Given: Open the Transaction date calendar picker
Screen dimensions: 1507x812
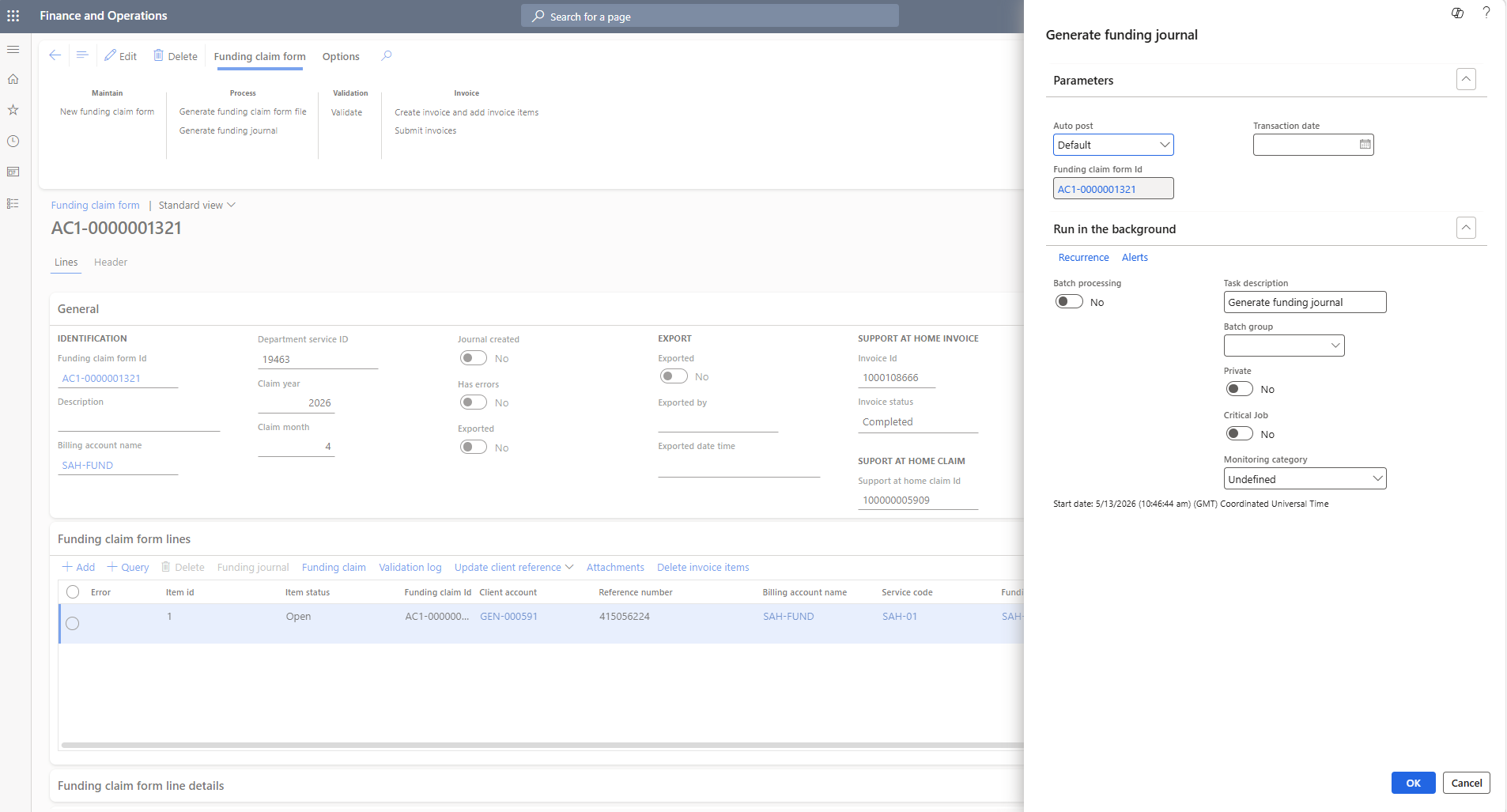Looking at the screenshot, I should [x=1365, y=145].
